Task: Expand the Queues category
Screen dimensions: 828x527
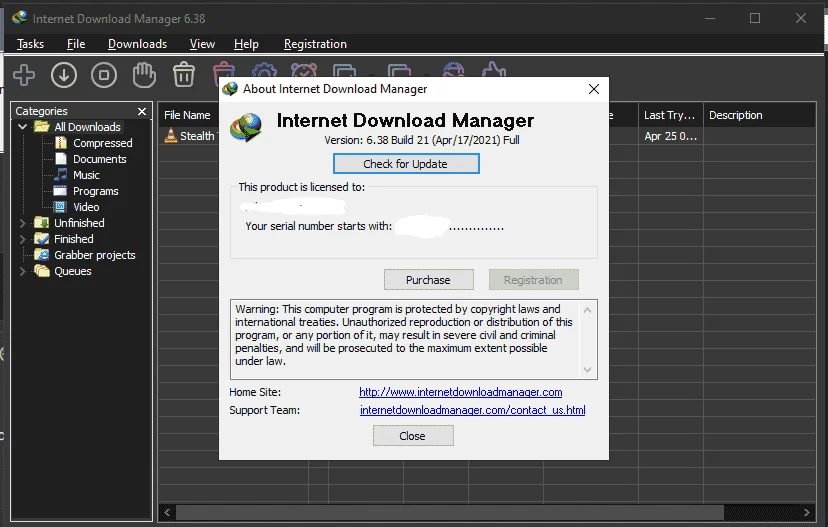Action: (x=22, y=271)
